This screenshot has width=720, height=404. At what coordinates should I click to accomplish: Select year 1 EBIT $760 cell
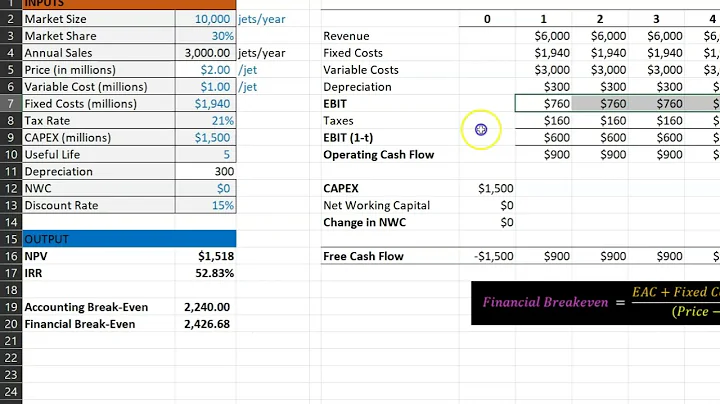point(544,104)
